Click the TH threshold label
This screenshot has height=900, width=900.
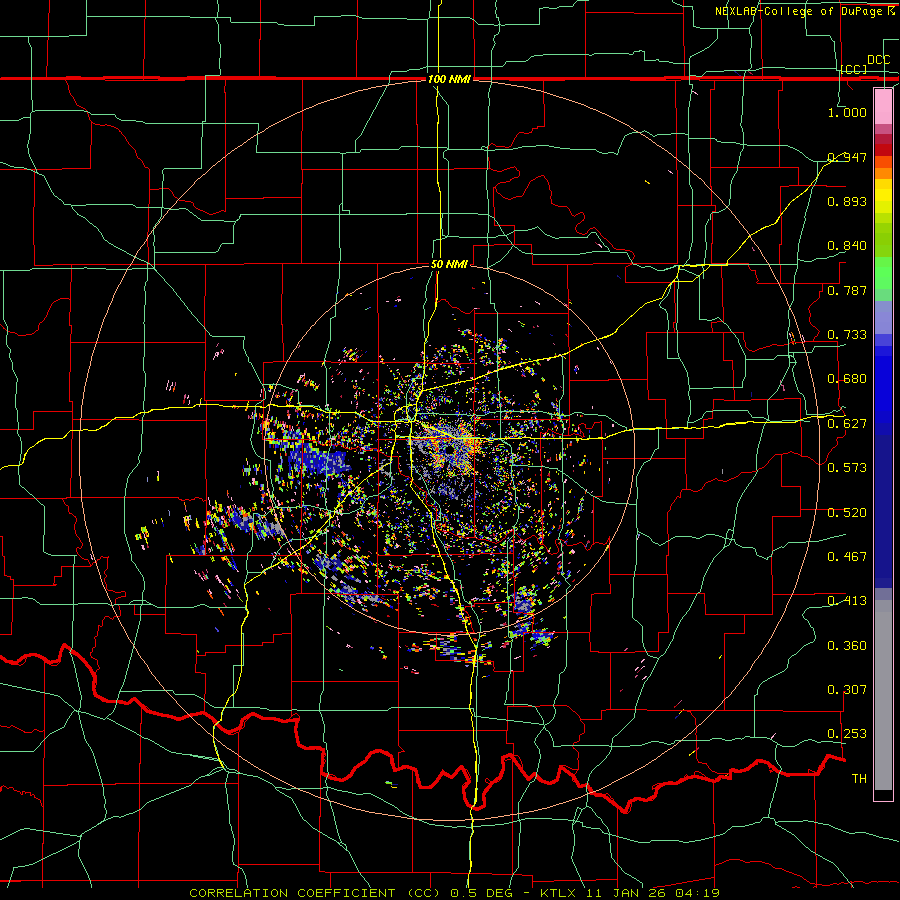[x=859, y=779]
